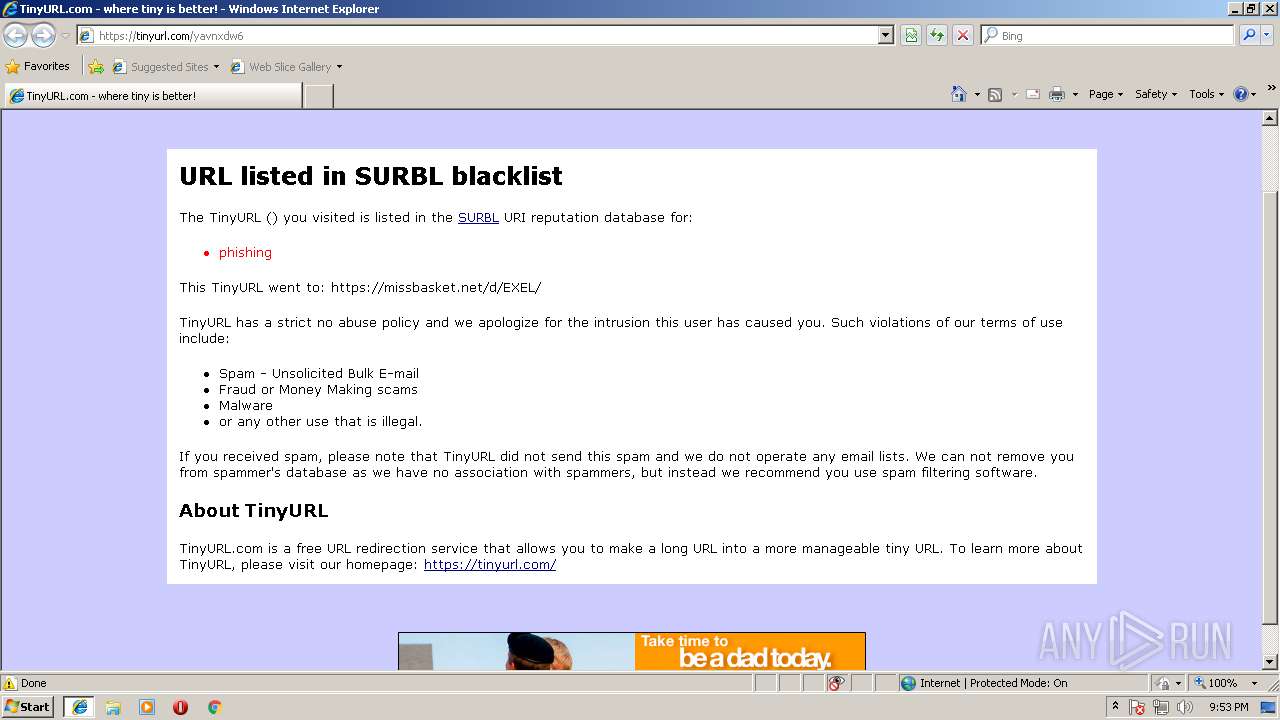Launch Windows Media Player from taskbar

147,707
